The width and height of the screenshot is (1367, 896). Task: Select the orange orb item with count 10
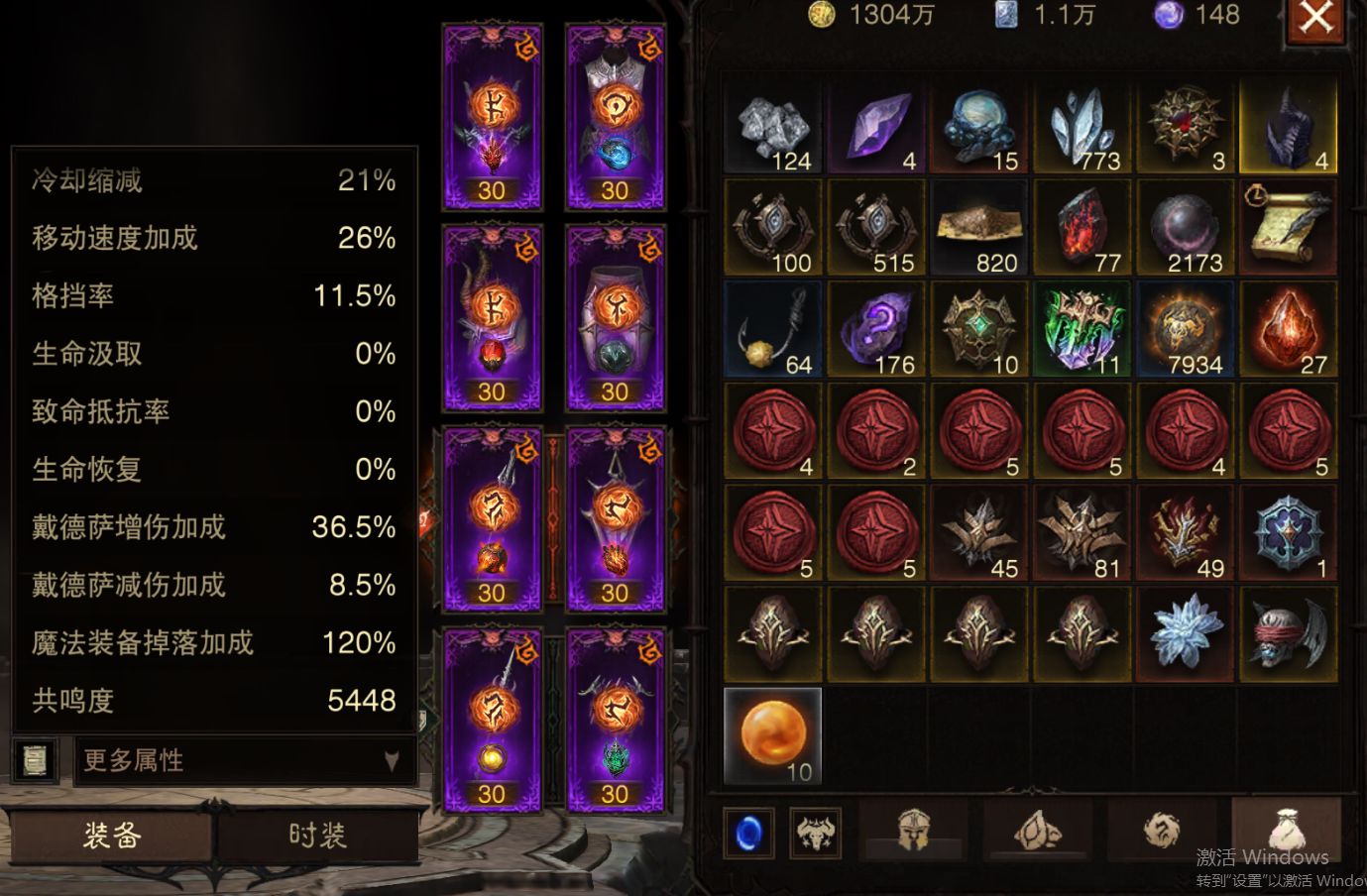point(773,736)
